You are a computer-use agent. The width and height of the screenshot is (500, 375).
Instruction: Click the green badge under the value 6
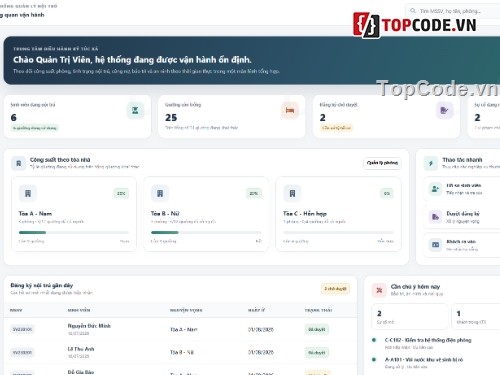click(x=35, y=128)
